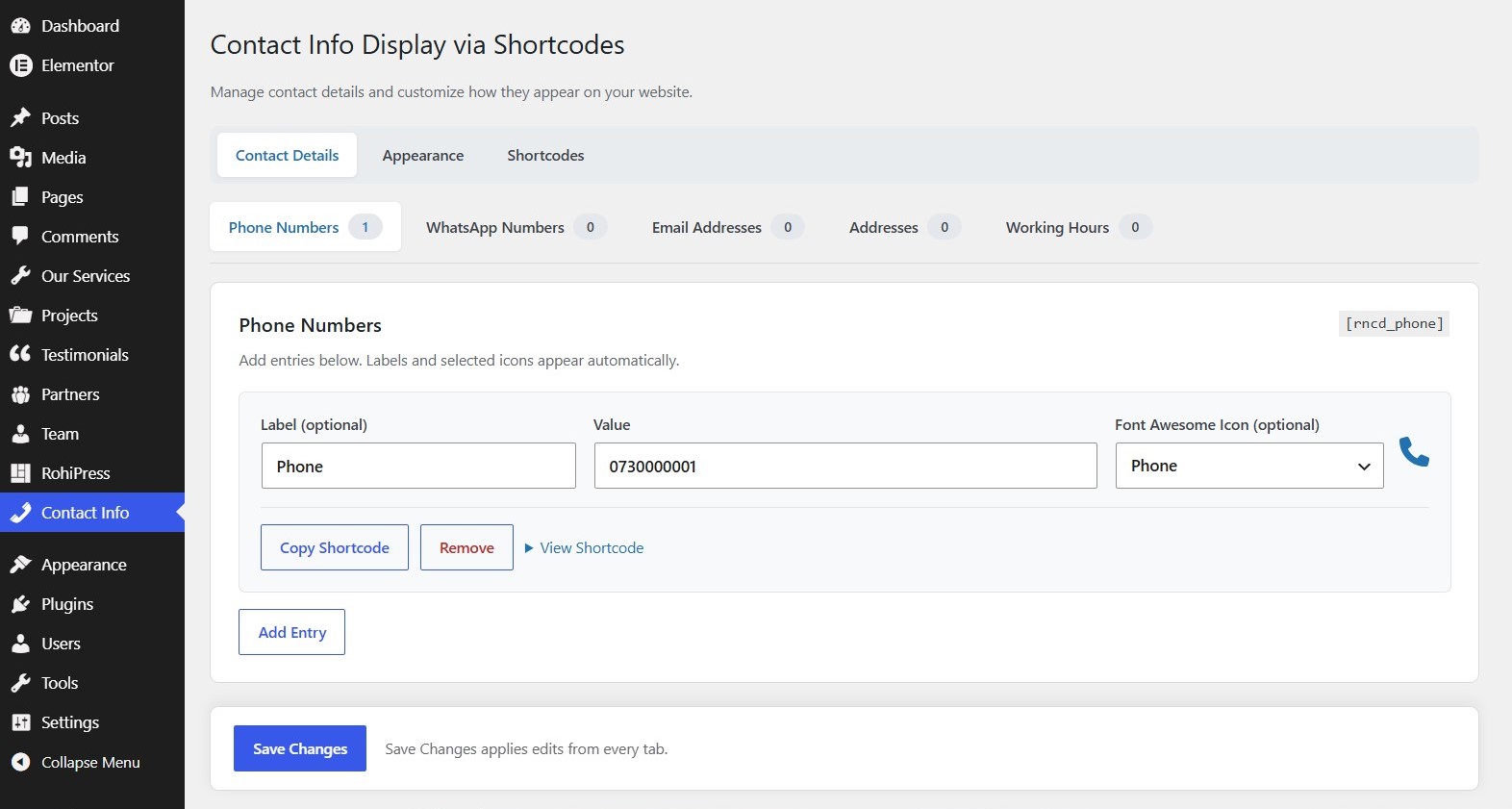
Task: Click the Dashboard gauge icon
Action: point(20,26)
